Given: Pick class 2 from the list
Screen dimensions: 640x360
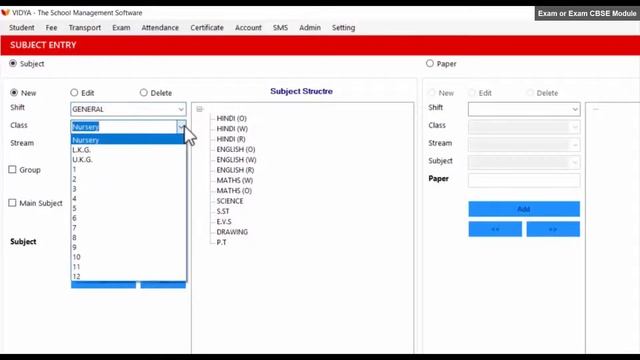Looking at the screenshot, I should tap(128, 179).
